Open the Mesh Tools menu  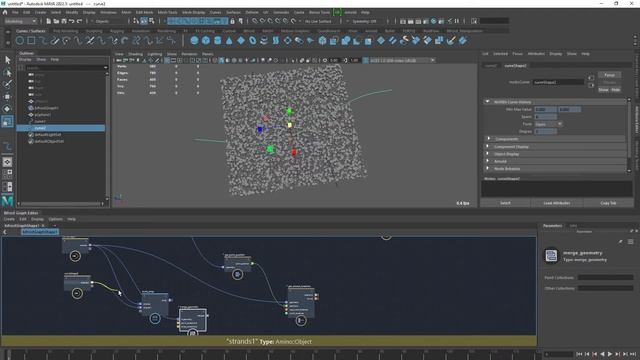(167, 13)
